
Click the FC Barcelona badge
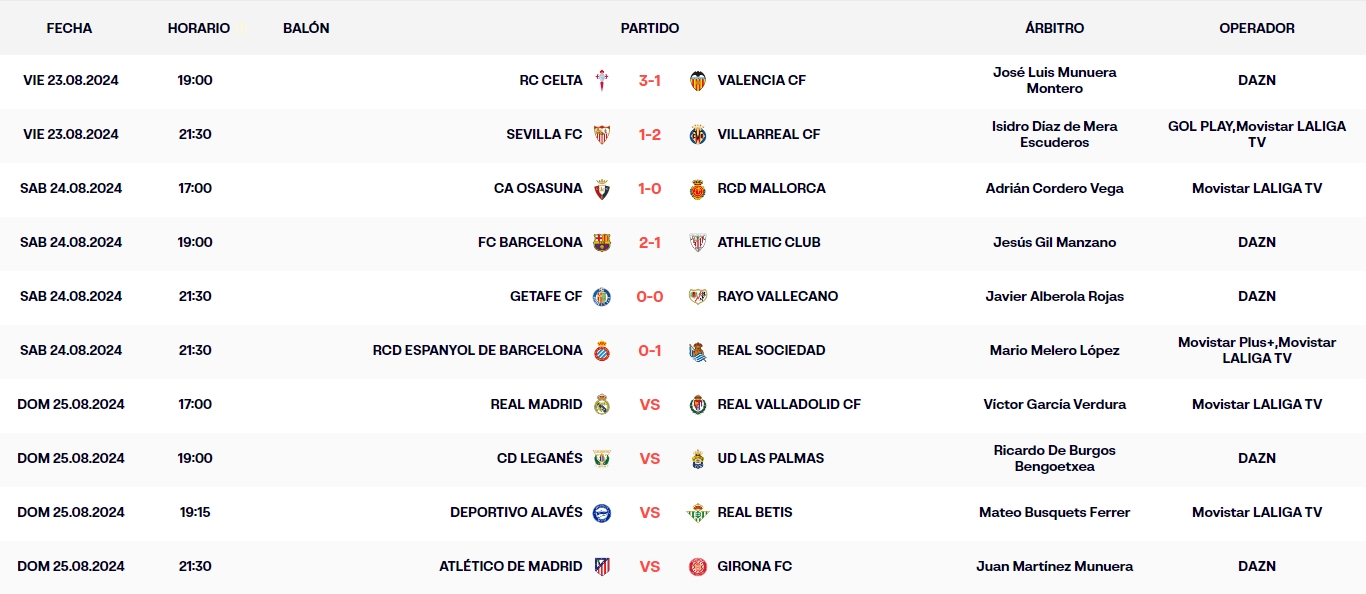click(600, 242)
